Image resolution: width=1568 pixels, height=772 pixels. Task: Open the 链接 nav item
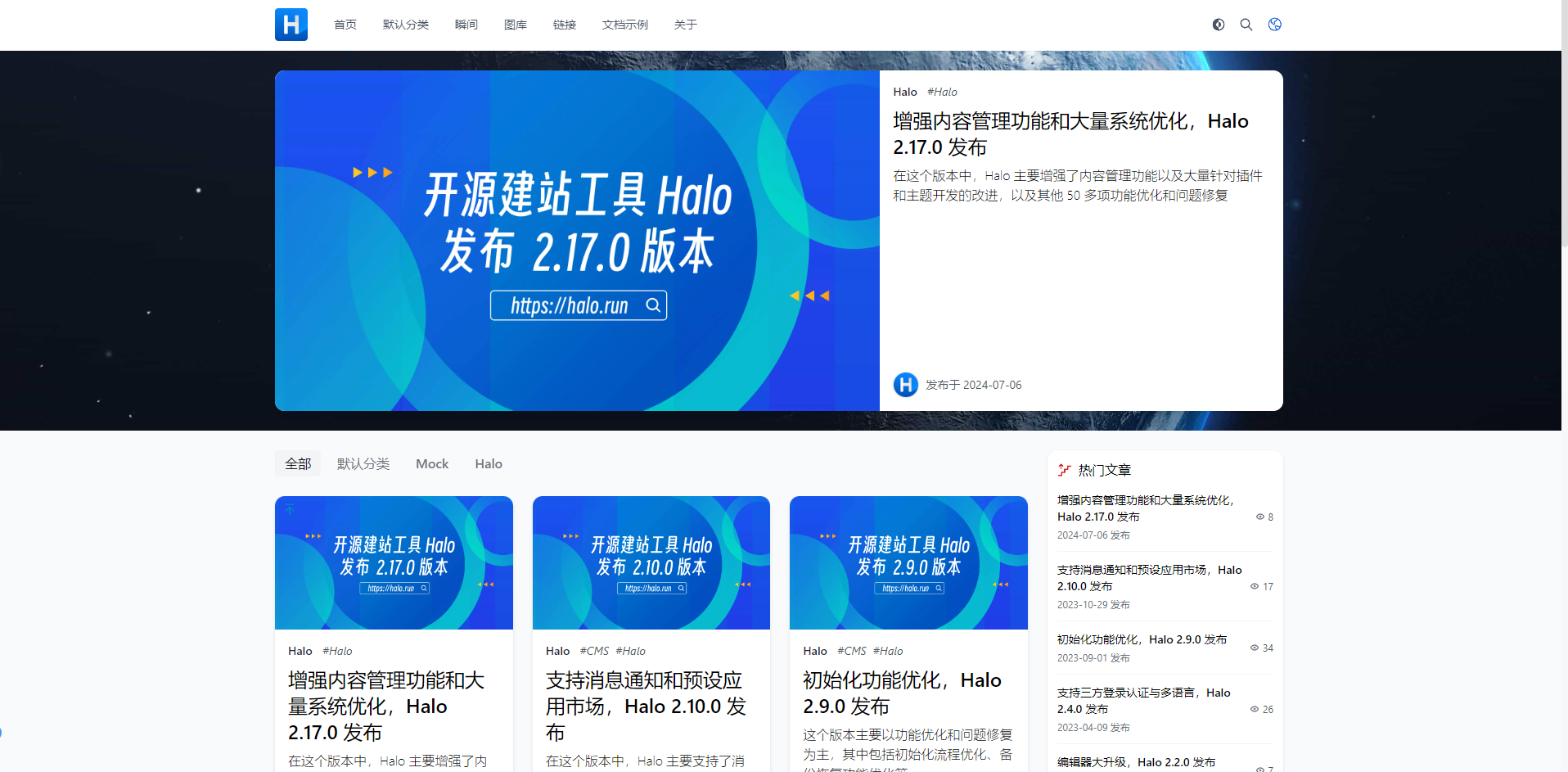coord(565,25)
